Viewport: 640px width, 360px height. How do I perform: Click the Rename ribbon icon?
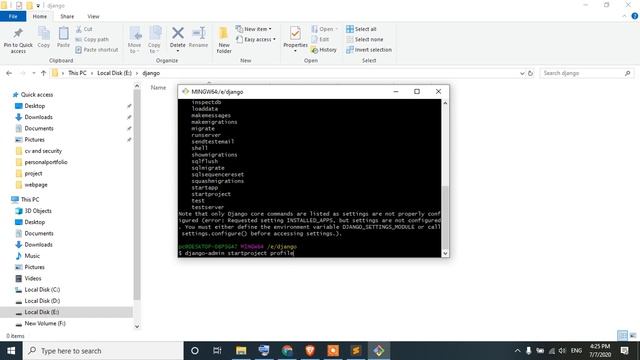[199, 33]
